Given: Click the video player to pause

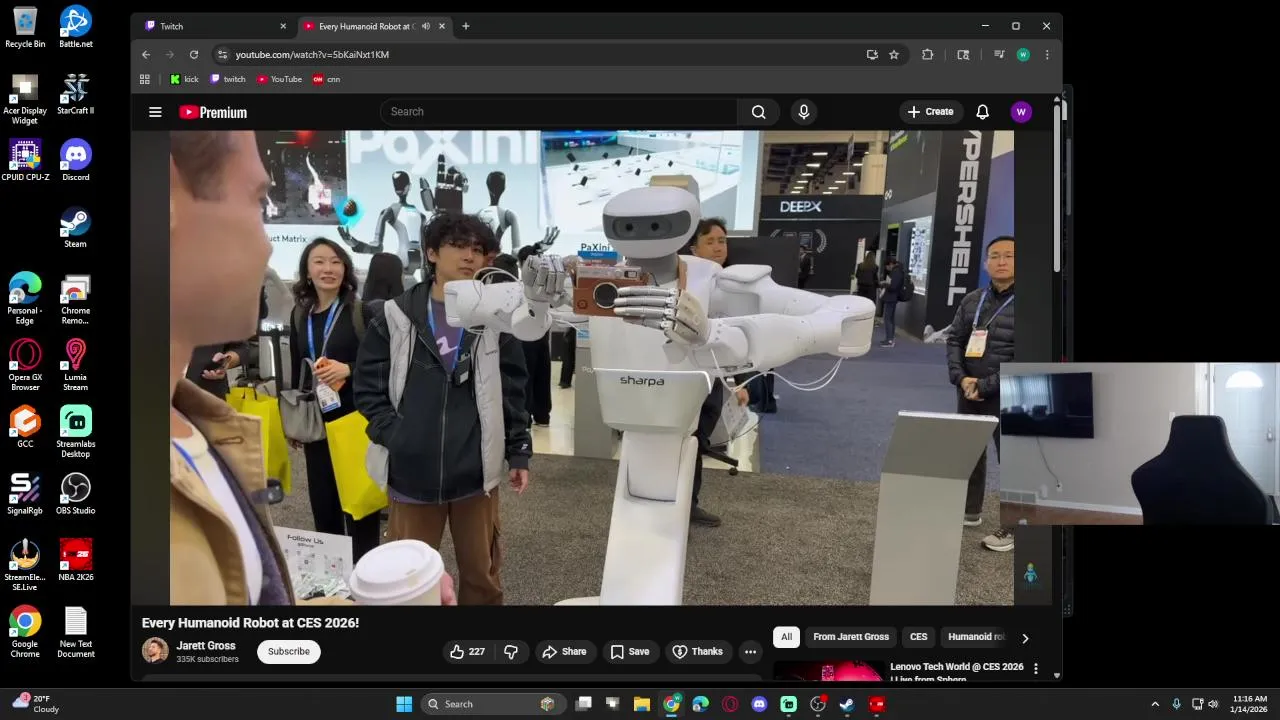Looking at the screenshot, I should pos(591,367).
